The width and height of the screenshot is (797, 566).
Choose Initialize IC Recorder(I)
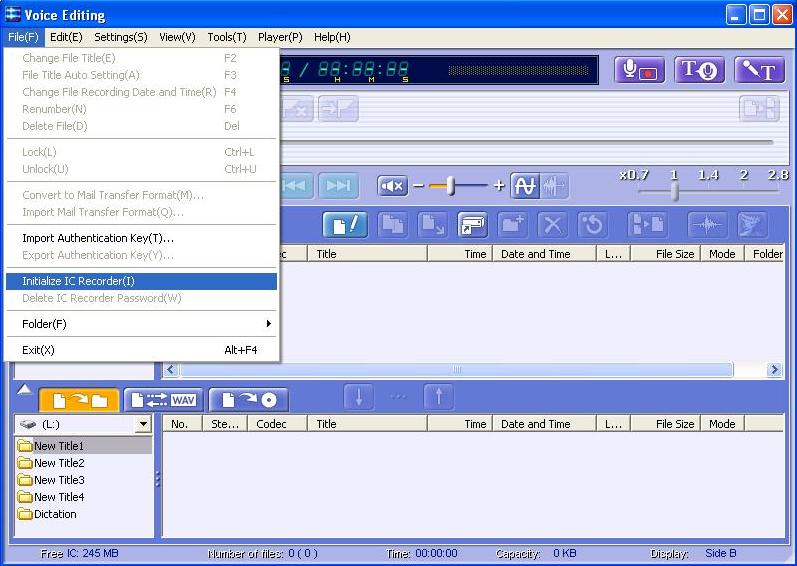tap(141, 281)
